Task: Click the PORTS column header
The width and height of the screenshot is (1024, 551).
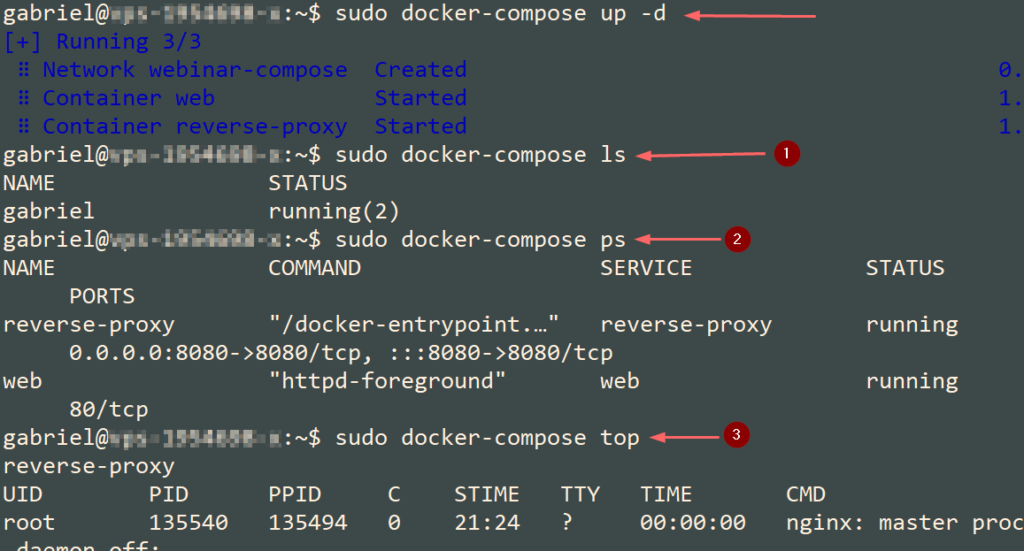Action: [102, 297]
